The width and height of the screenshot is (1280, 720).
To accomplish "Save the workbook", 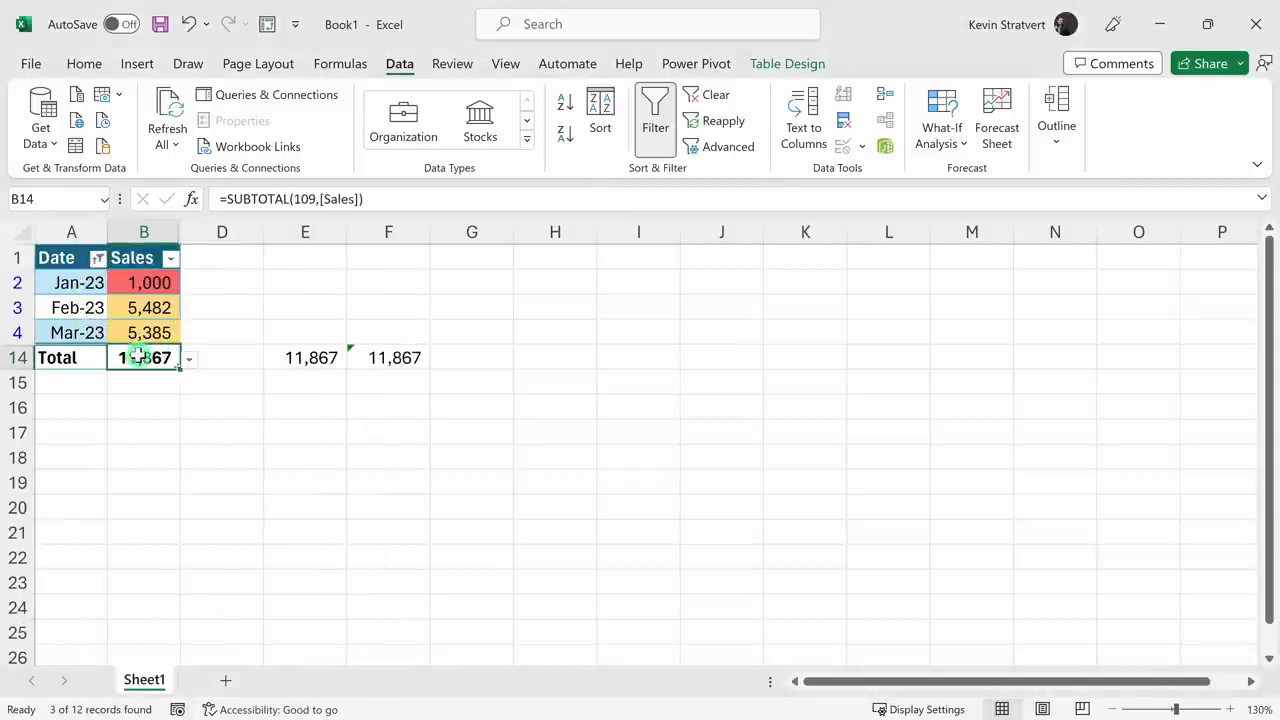I will 160,24.
